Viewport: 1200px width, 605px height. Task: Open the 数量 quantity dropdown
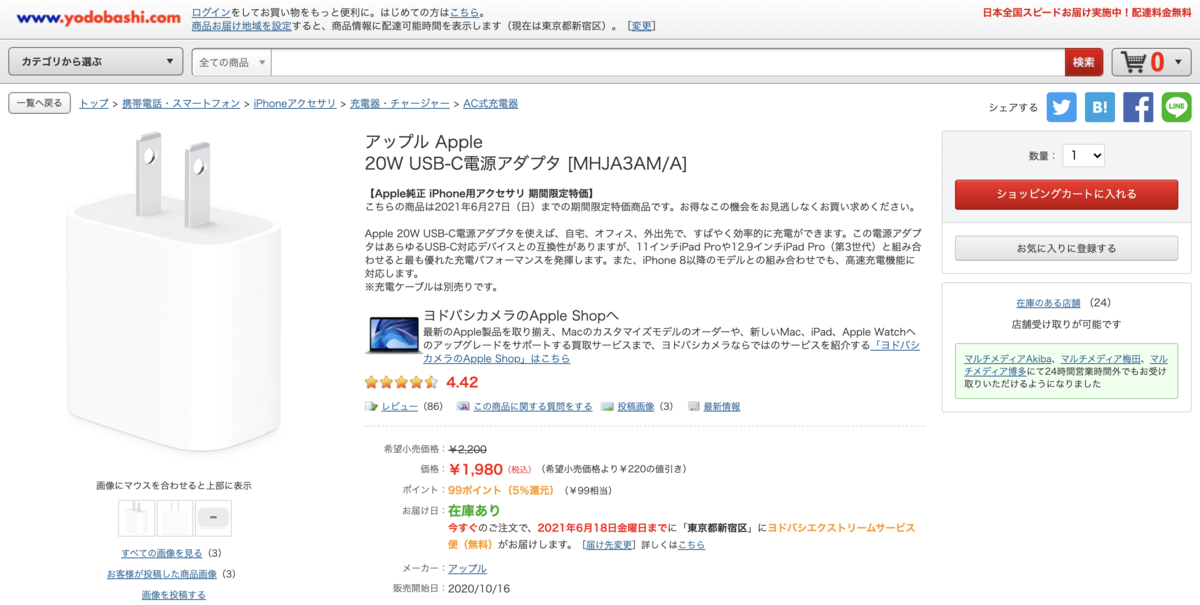1083,156
